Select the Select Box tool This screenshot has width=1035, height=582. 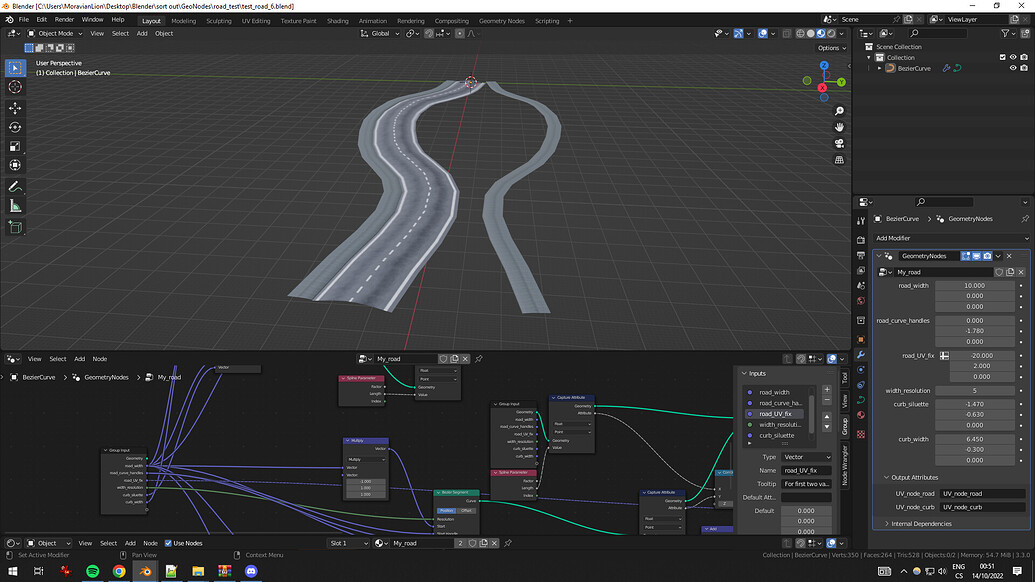point(15,68)
